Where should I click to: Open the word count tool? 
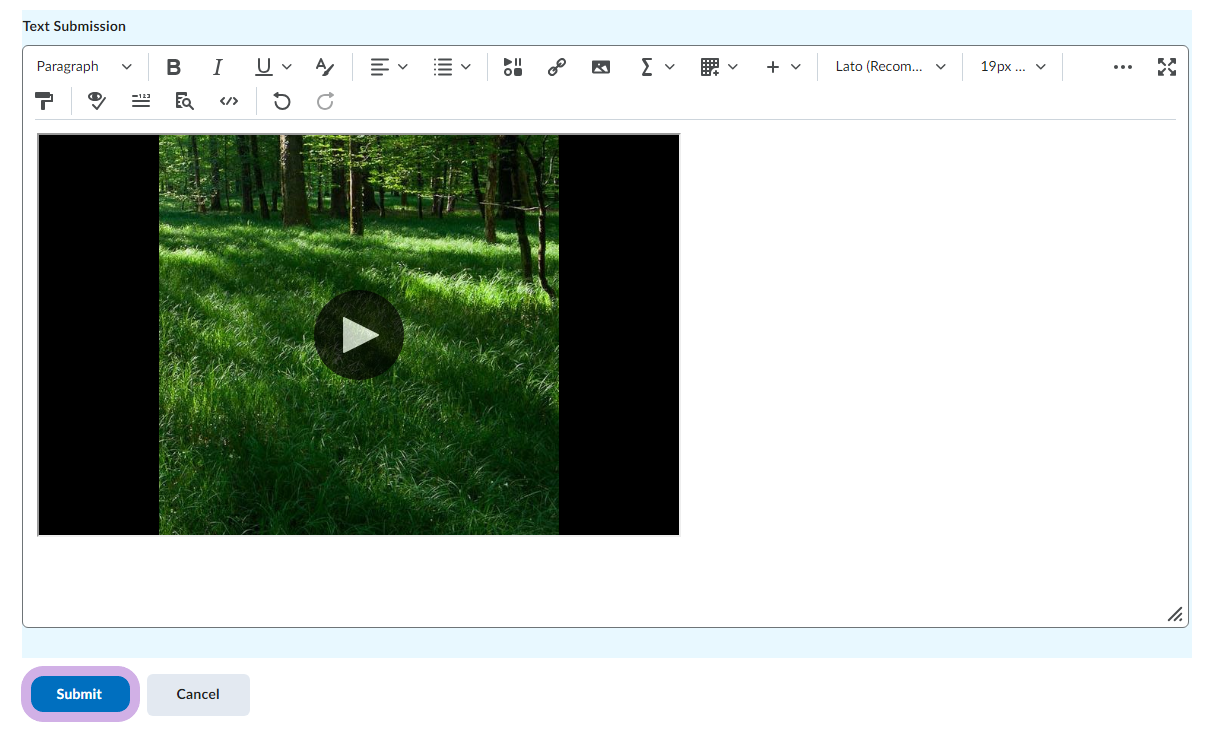(141, 101)
